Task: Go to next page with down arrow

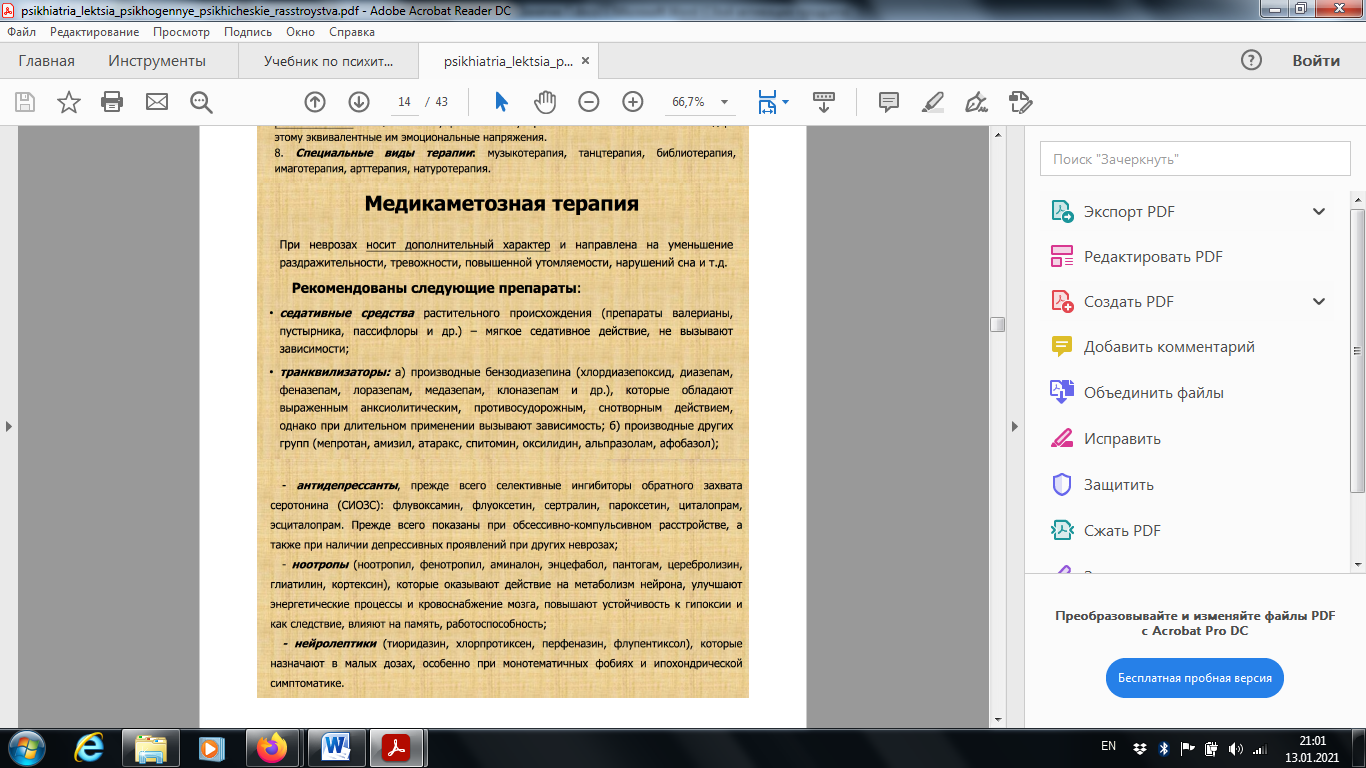Action: click(x=359, y=102)
